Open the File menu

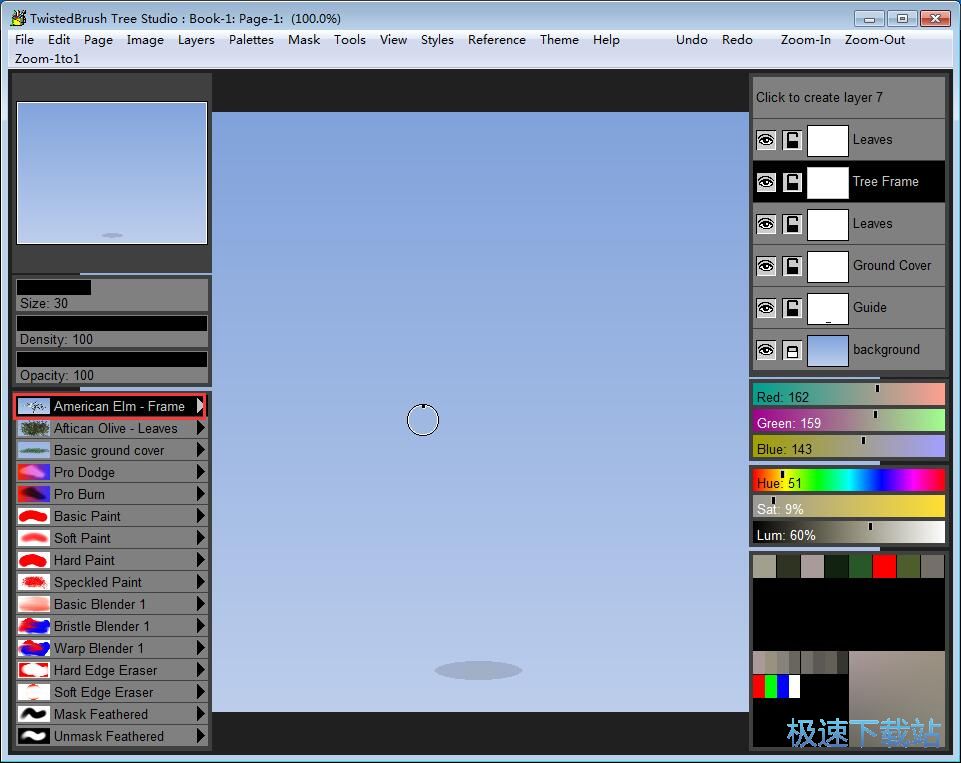coord(25,40)
